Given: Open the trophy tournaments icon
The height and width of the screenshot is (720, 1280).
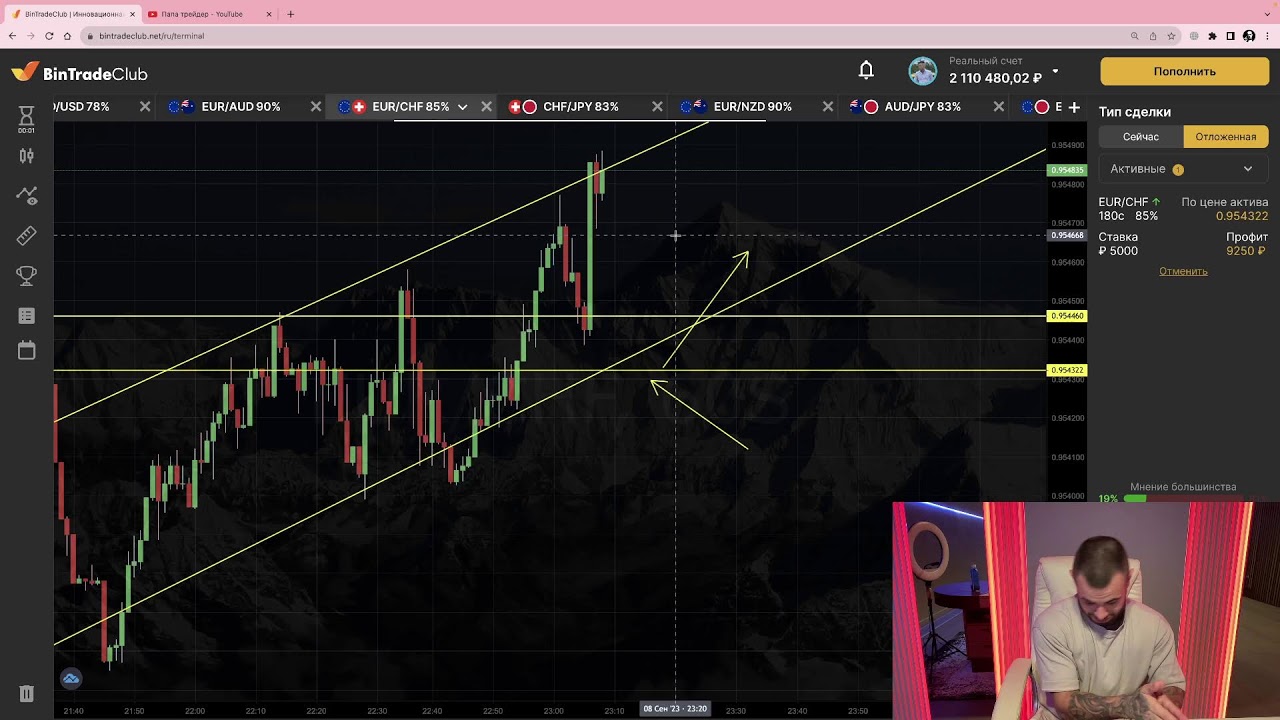Looking at the screenshot, I should pyautogui.click(x=26, y=275).
